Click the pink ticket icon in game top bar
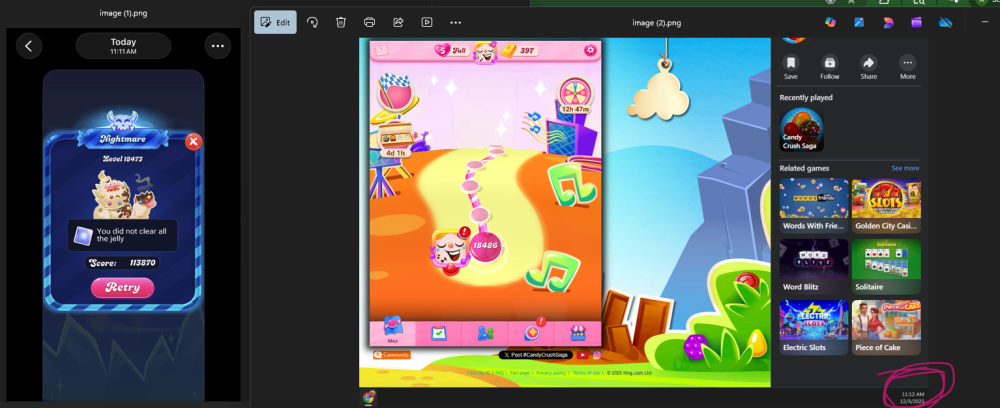The height and width of the screenshot is (408, 1000). (x=381, y=50)
